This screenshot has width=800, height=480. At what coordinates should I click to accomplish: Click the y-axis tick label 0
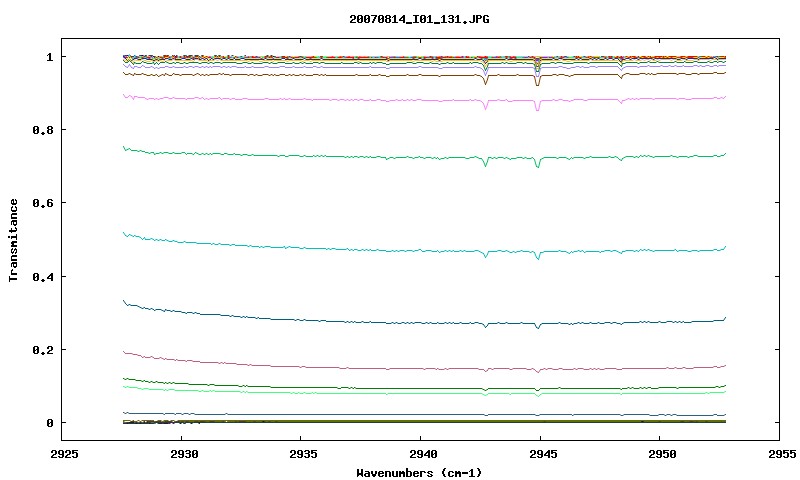click(x=49, y=423)
